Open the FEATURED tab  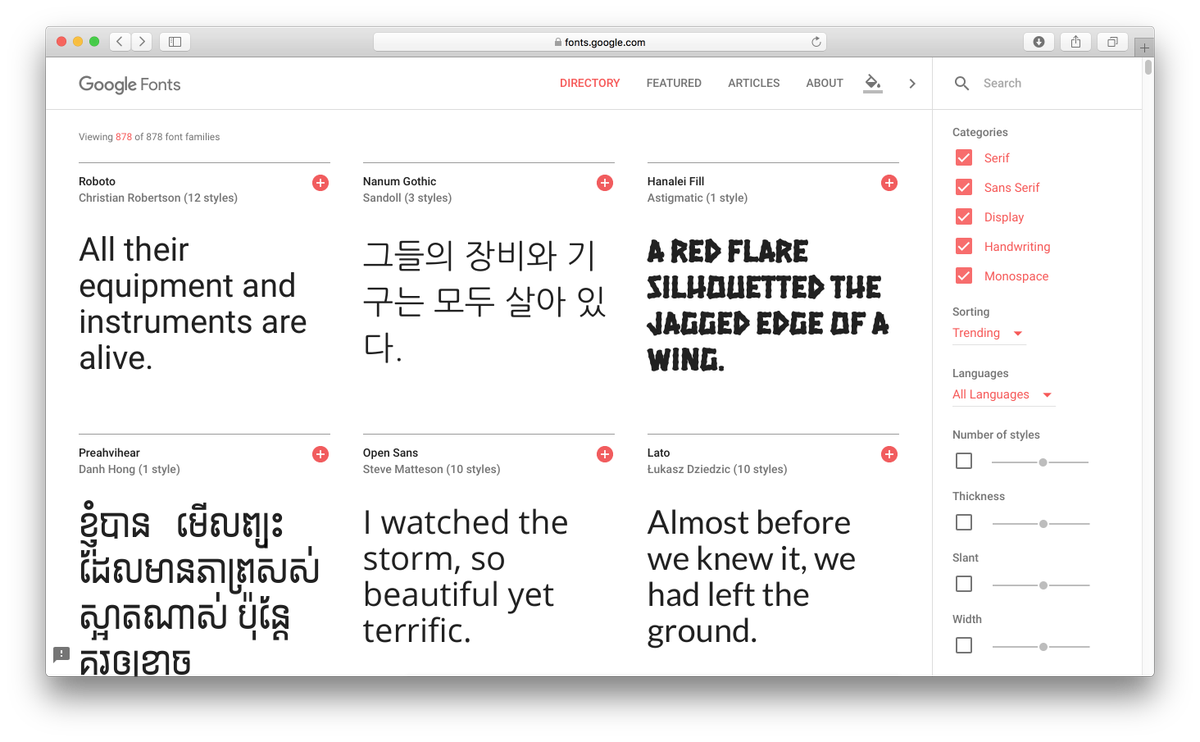674,83
